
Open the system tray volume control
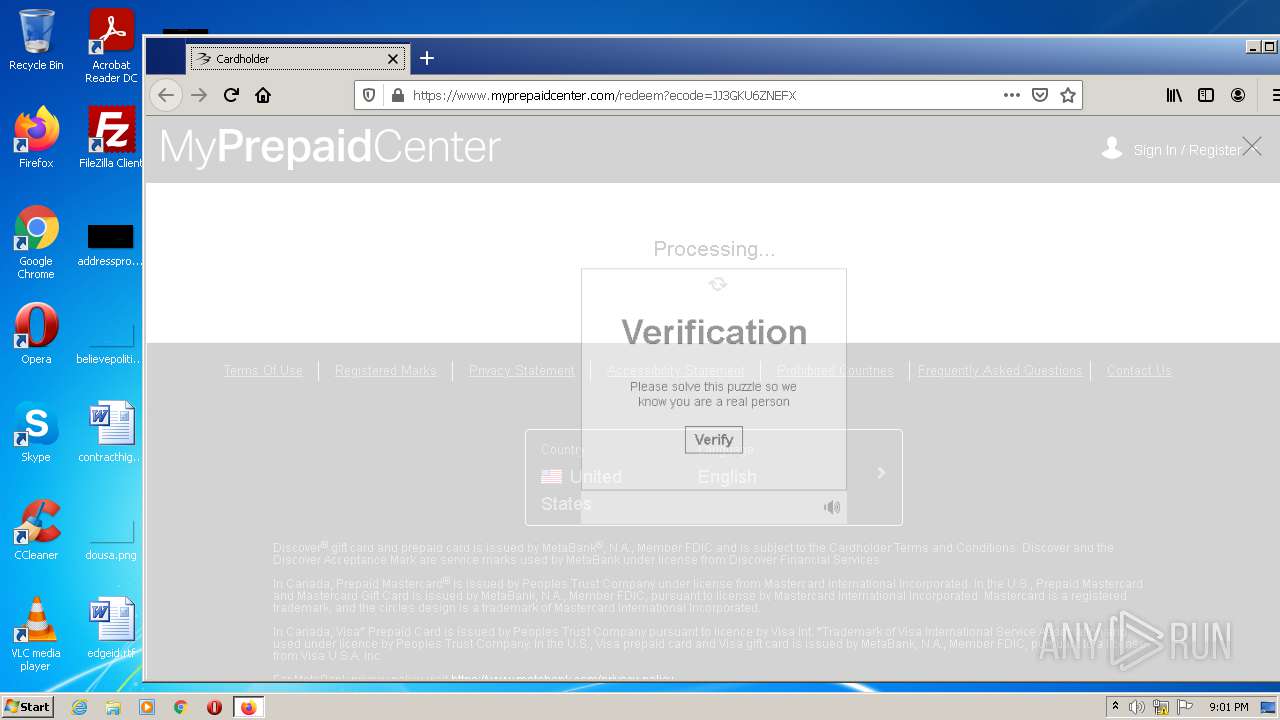(x=1137, y=707)
